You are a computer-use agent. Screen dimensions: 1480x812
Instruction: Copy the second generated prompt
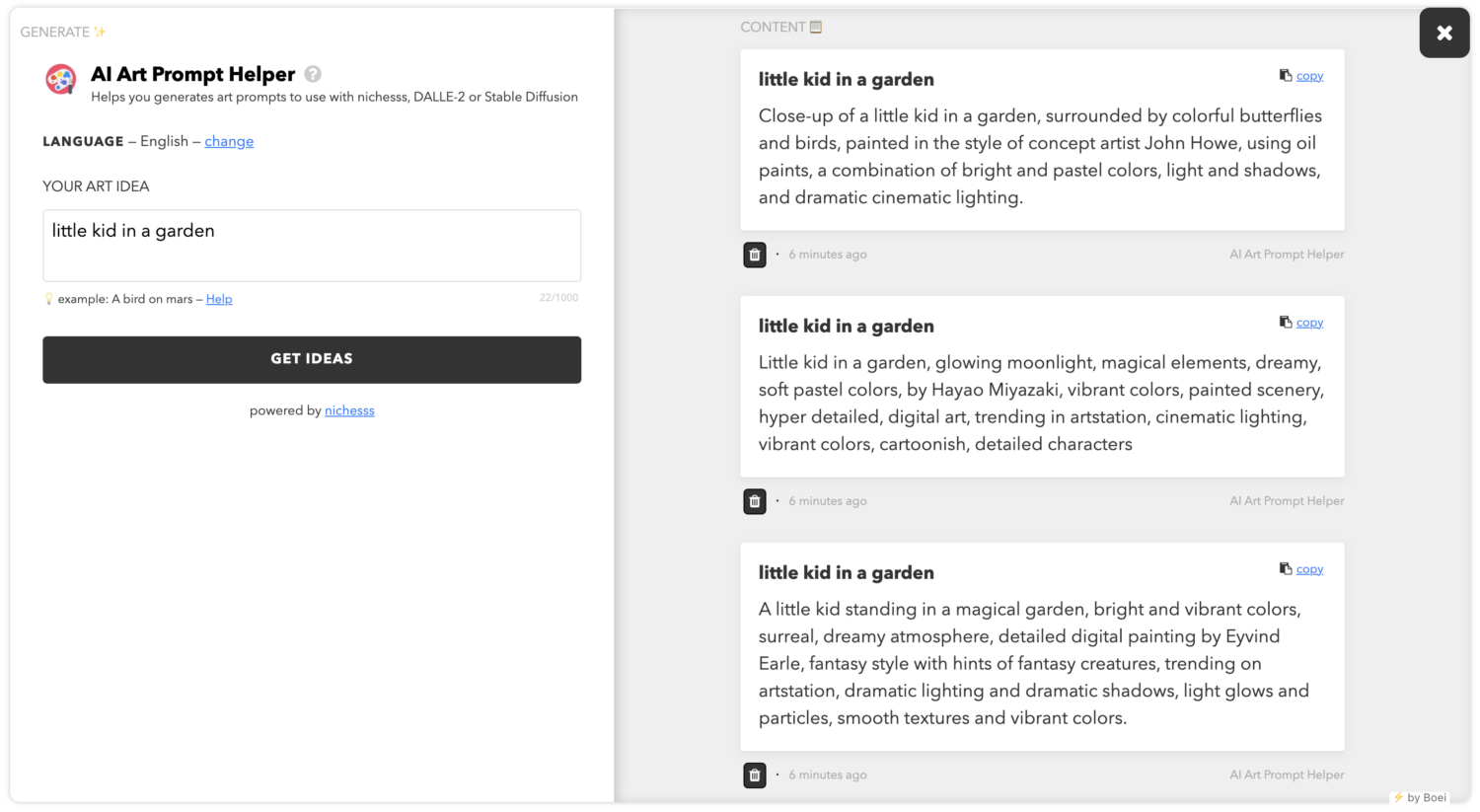1309,322
